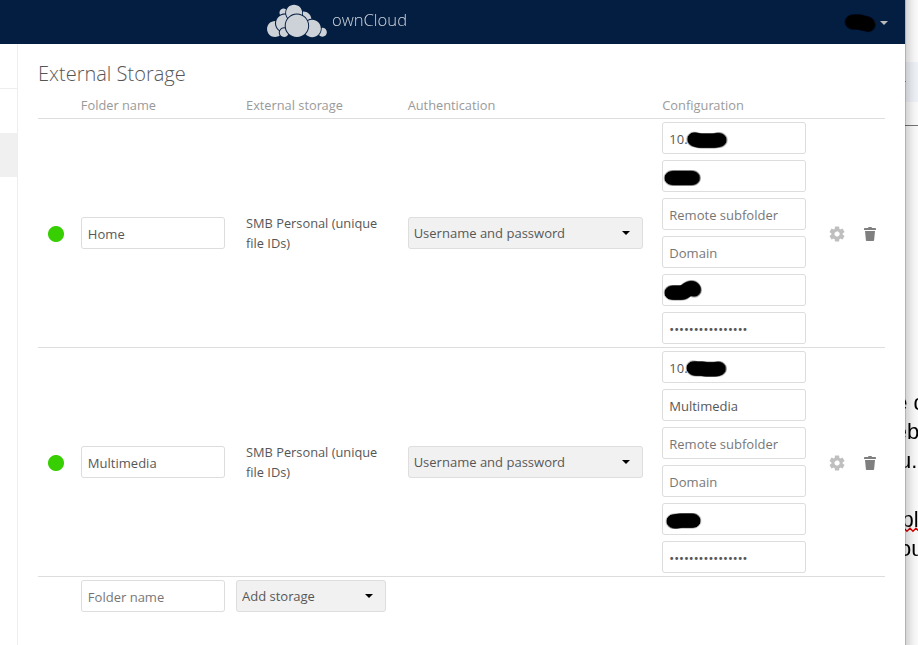Click the green status indicator for Home
Viewport: 918px width, 645px height.
[x=56, y=233]
